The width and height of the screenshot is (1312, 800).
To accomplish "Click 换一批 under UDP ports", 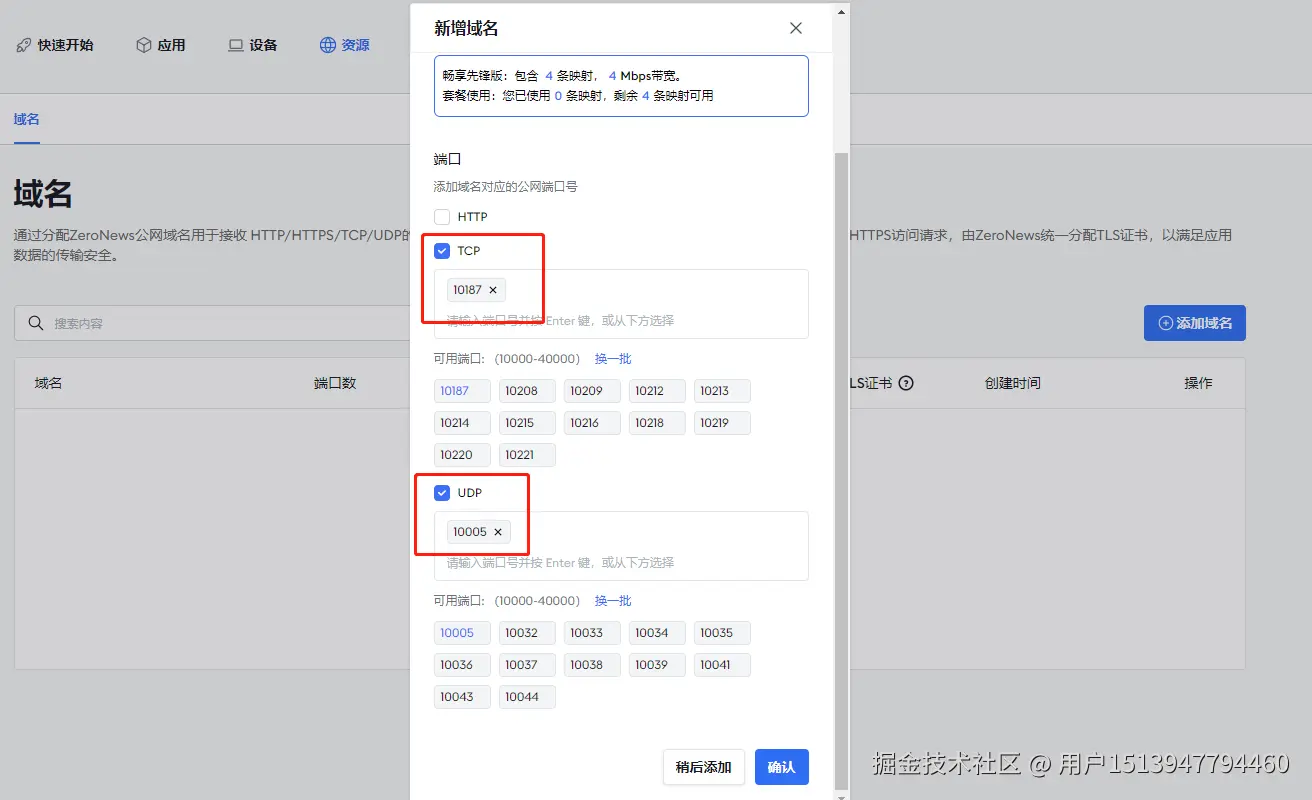I will [x=613, y=601].
